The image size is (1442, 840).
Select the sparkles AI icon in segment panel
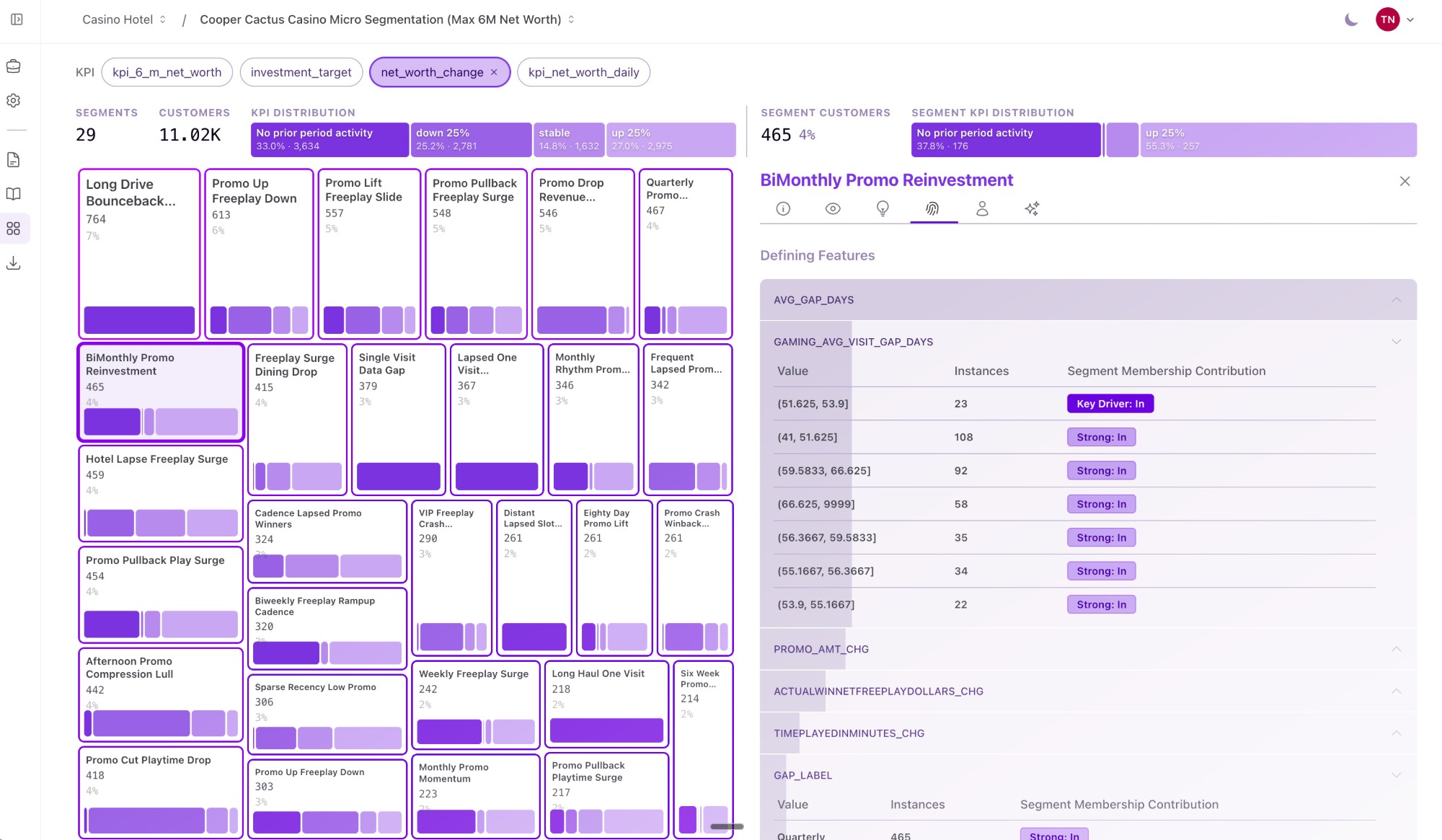point(1032,209)
